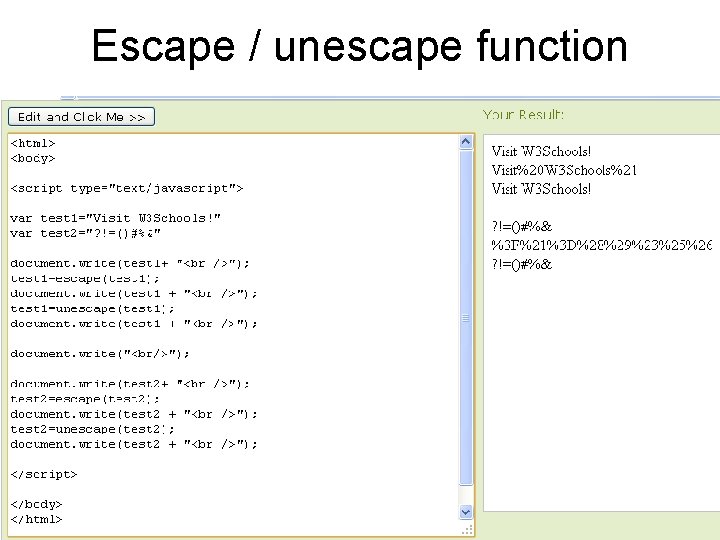Click the last ?!=()#%& result line
720x540 pixels.
(x=522, y=264)
